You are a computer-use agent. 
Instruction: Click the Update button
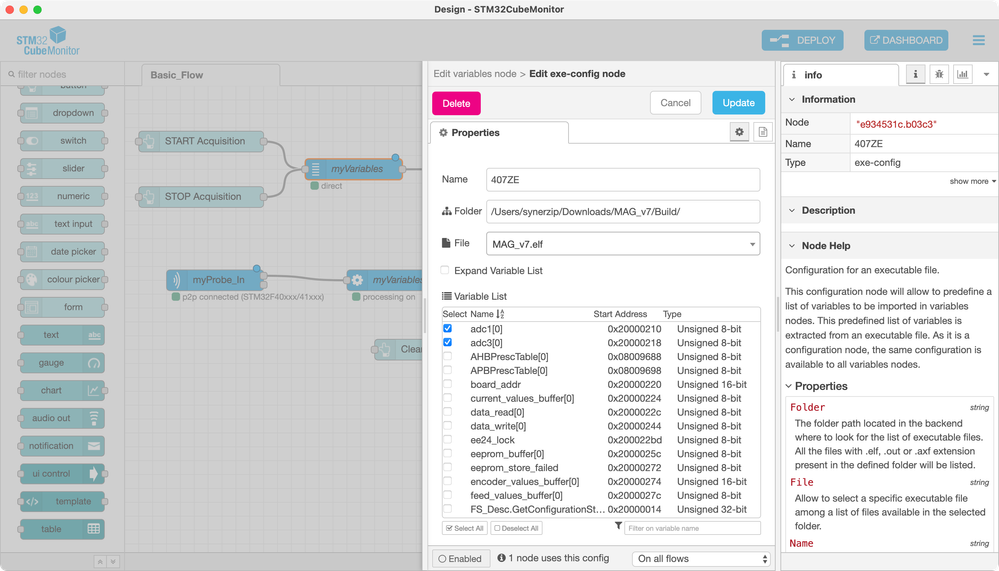pos(738,103)
